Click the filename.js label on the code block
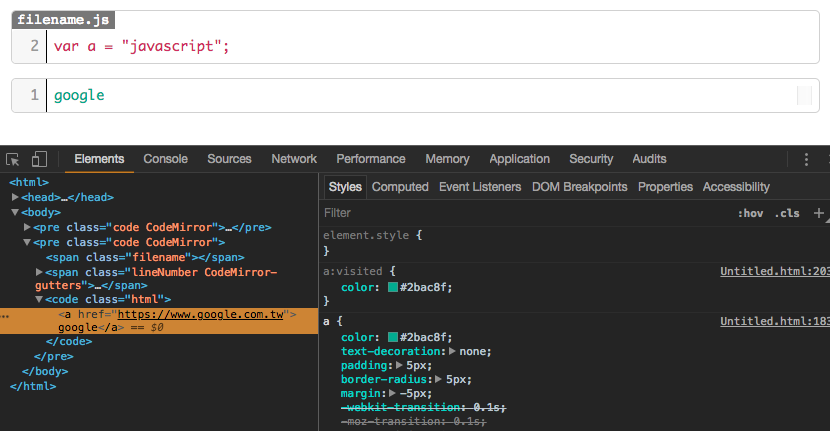 [x=63, y=20]
